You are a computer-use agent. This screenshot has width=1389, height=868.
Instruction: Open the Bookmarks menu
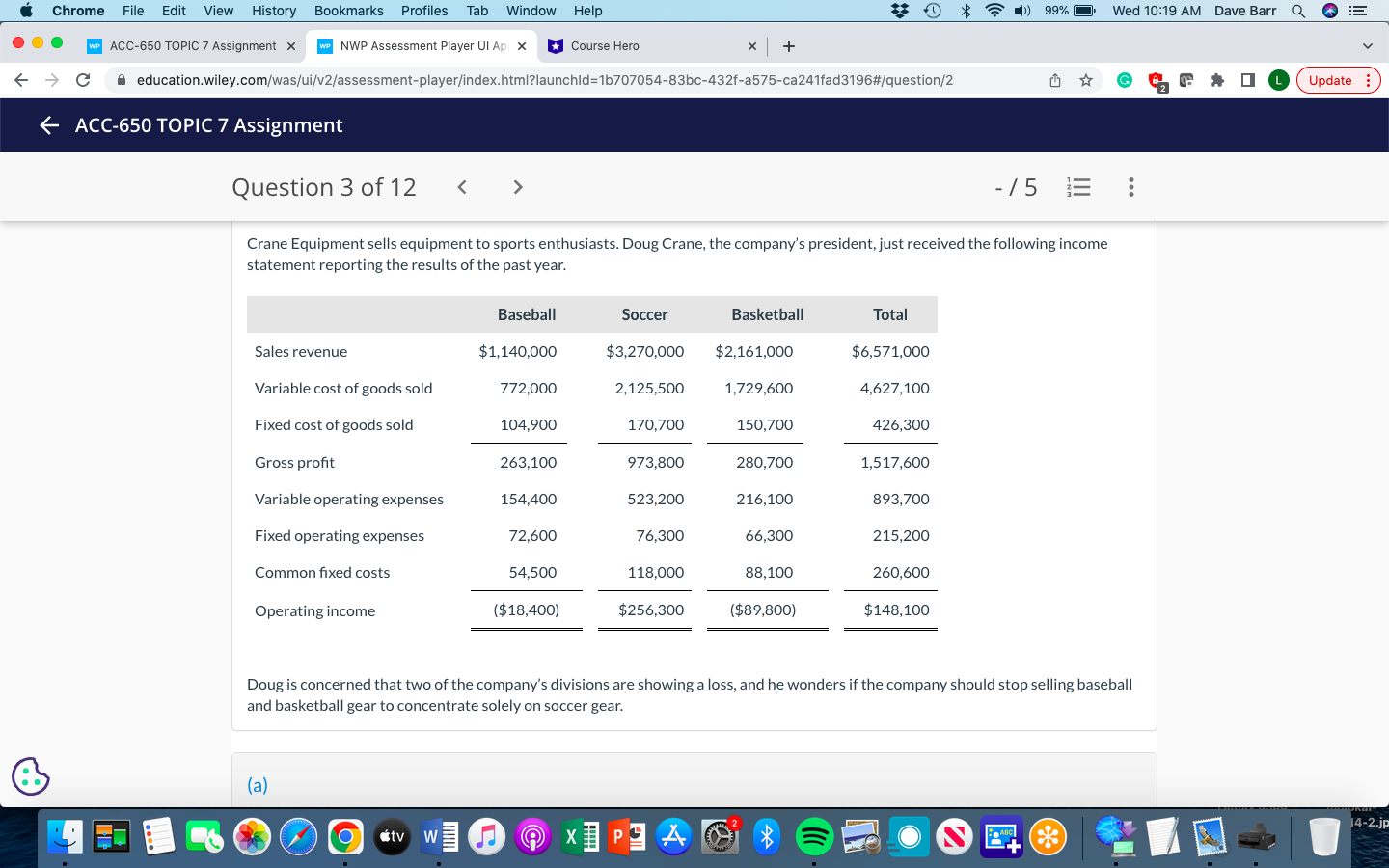click(348, 11)
